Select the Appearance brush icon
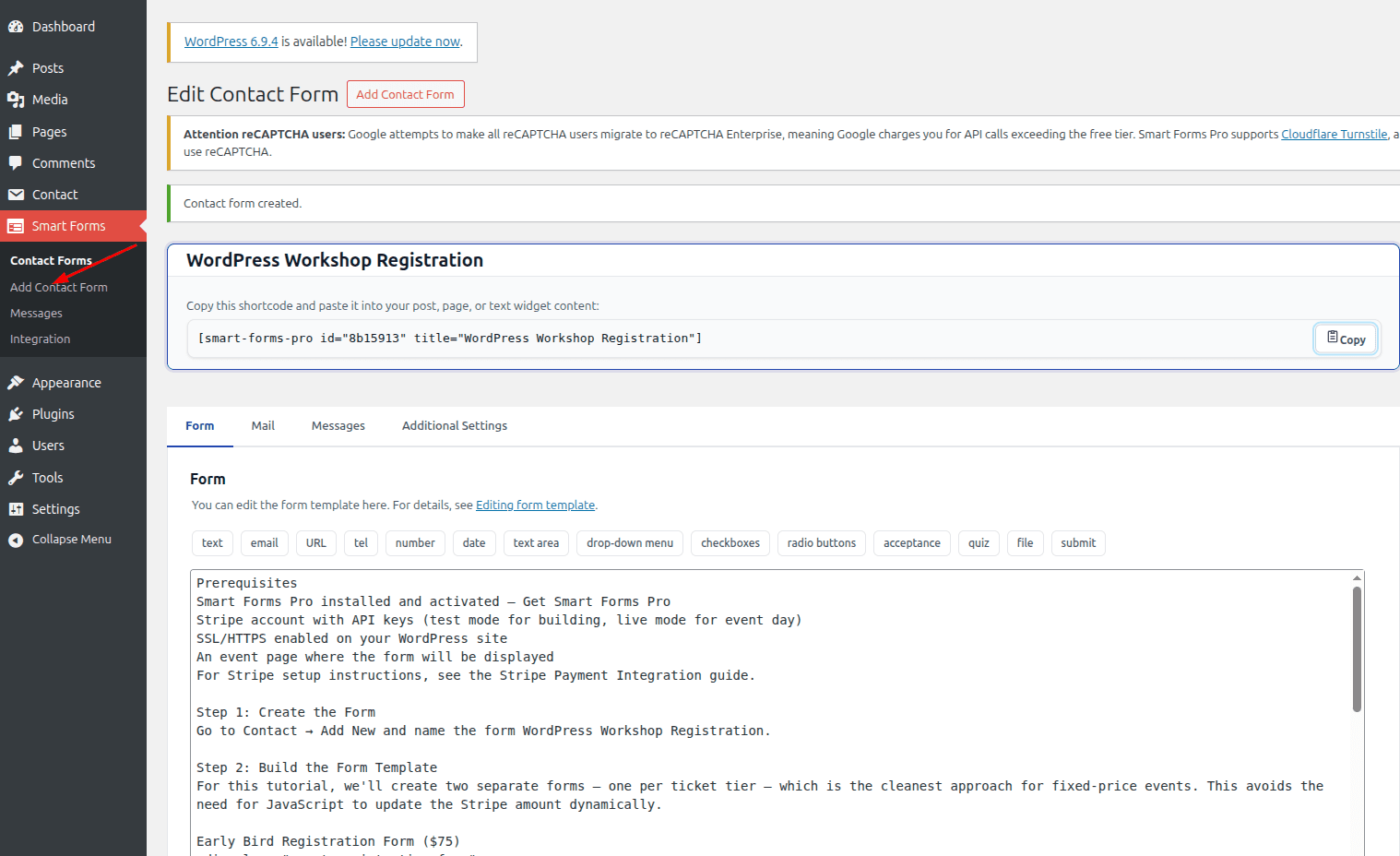The width and height of the screenshot is (1400, 856). [17, 382]
